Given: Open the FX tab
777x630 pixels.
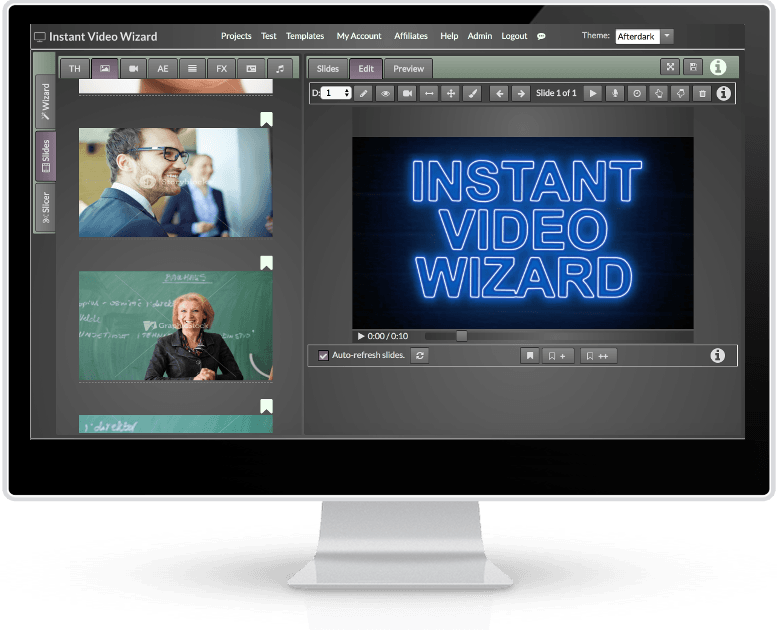Looking at the screenshot, I should pyautogui.click(x=222, y=68).
